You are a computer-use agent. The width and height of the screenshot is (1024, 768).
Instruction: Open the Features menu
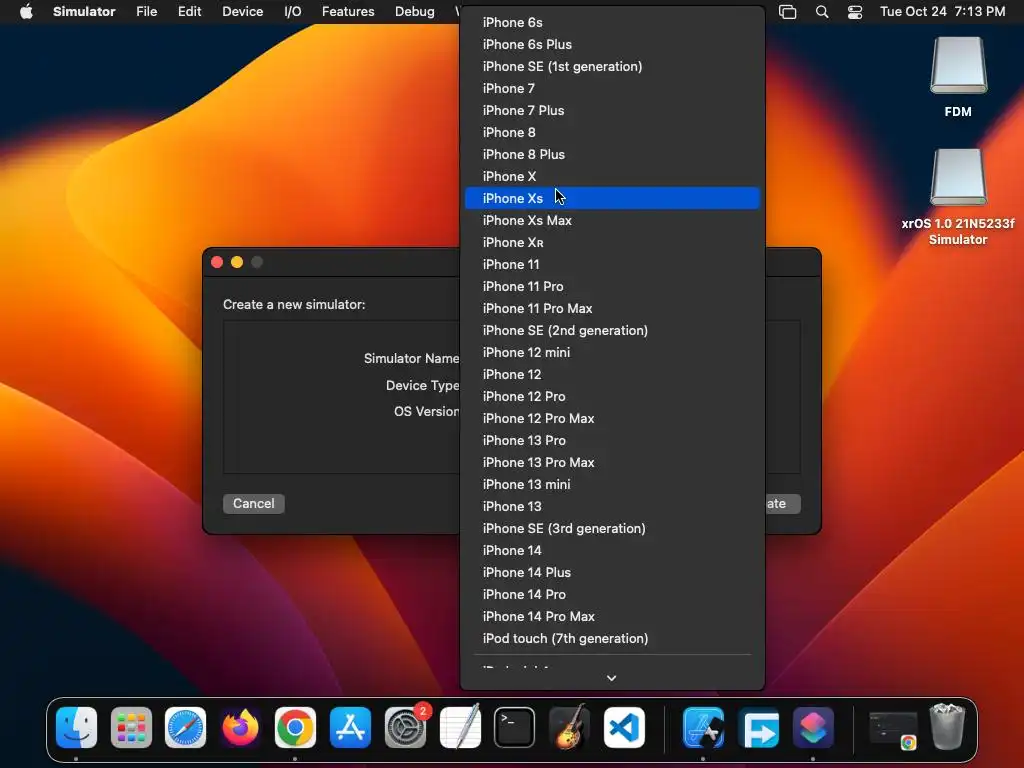tap(348, 12)
